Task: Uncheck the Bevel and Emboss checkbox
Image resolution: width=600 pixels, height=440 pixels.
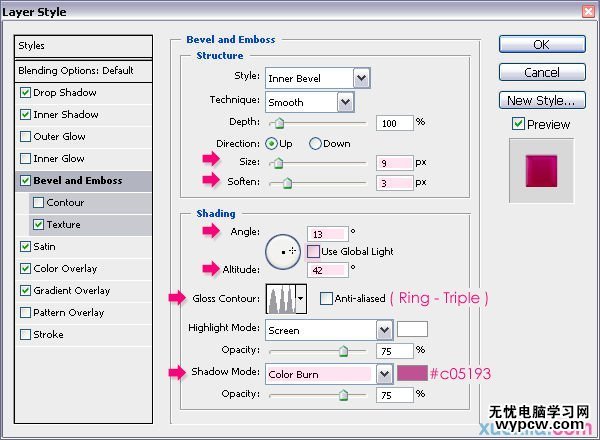Action: [25, 181]
